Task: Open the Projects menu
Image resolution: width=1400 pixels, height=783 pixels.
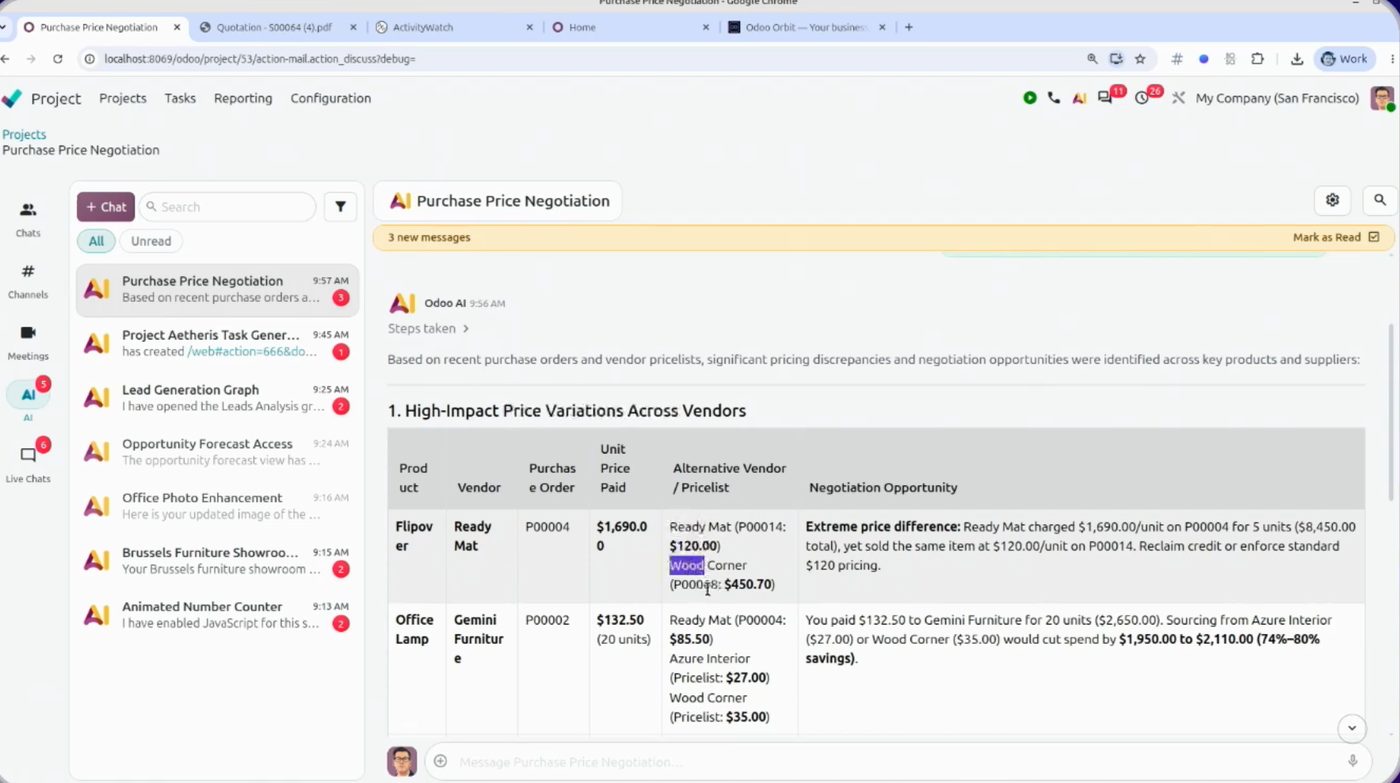Action: (x=123, y=98)
